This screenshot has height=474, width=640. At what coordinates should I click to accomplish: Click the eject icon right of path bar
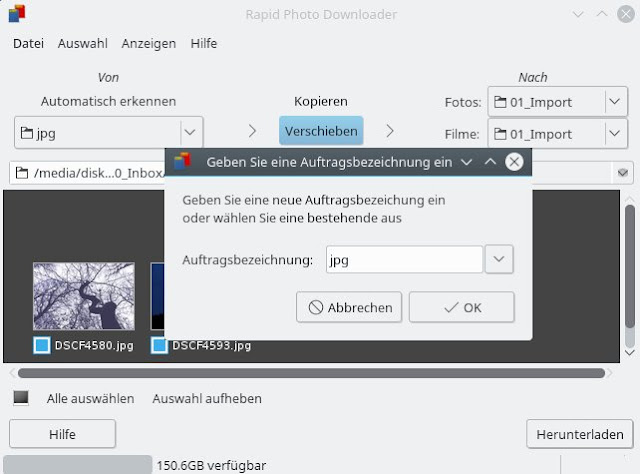(623, 173)
